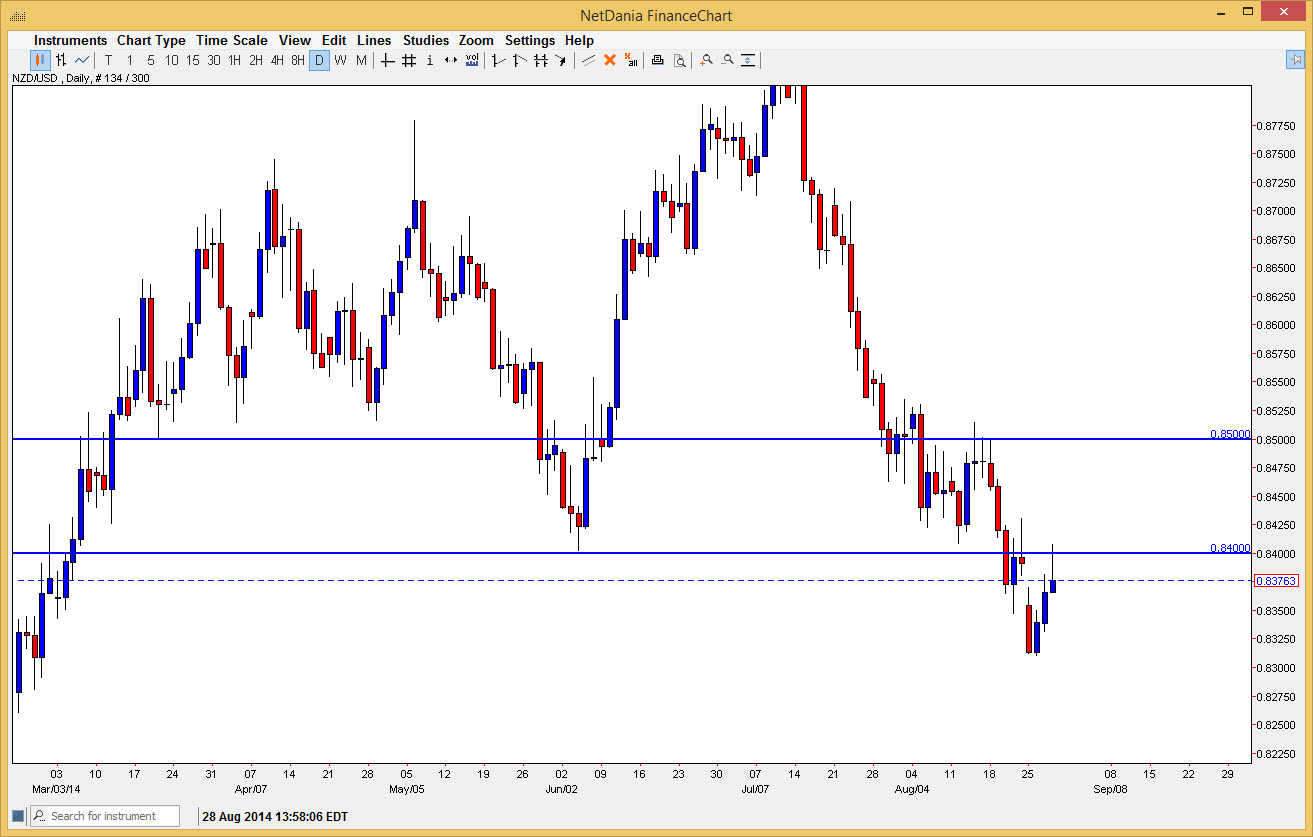Toggle the highlighted Daily (D) timeframe
The height and width of the screenshot is (837, 1313).
319,60
